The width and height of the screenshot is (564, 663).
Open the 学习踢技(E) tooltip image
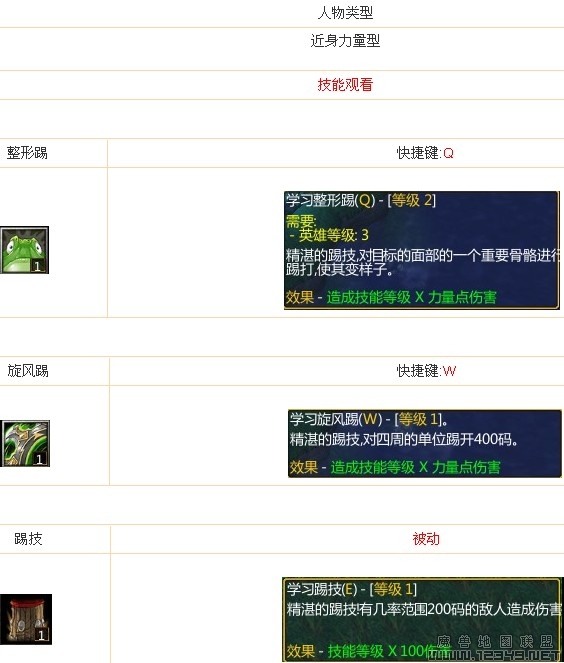[423, 619]
